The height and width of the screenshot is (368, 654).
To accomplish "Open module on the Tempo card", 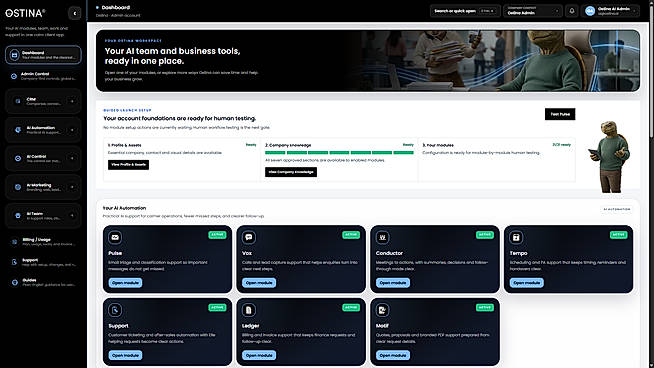I will click(x=526, y=283).
